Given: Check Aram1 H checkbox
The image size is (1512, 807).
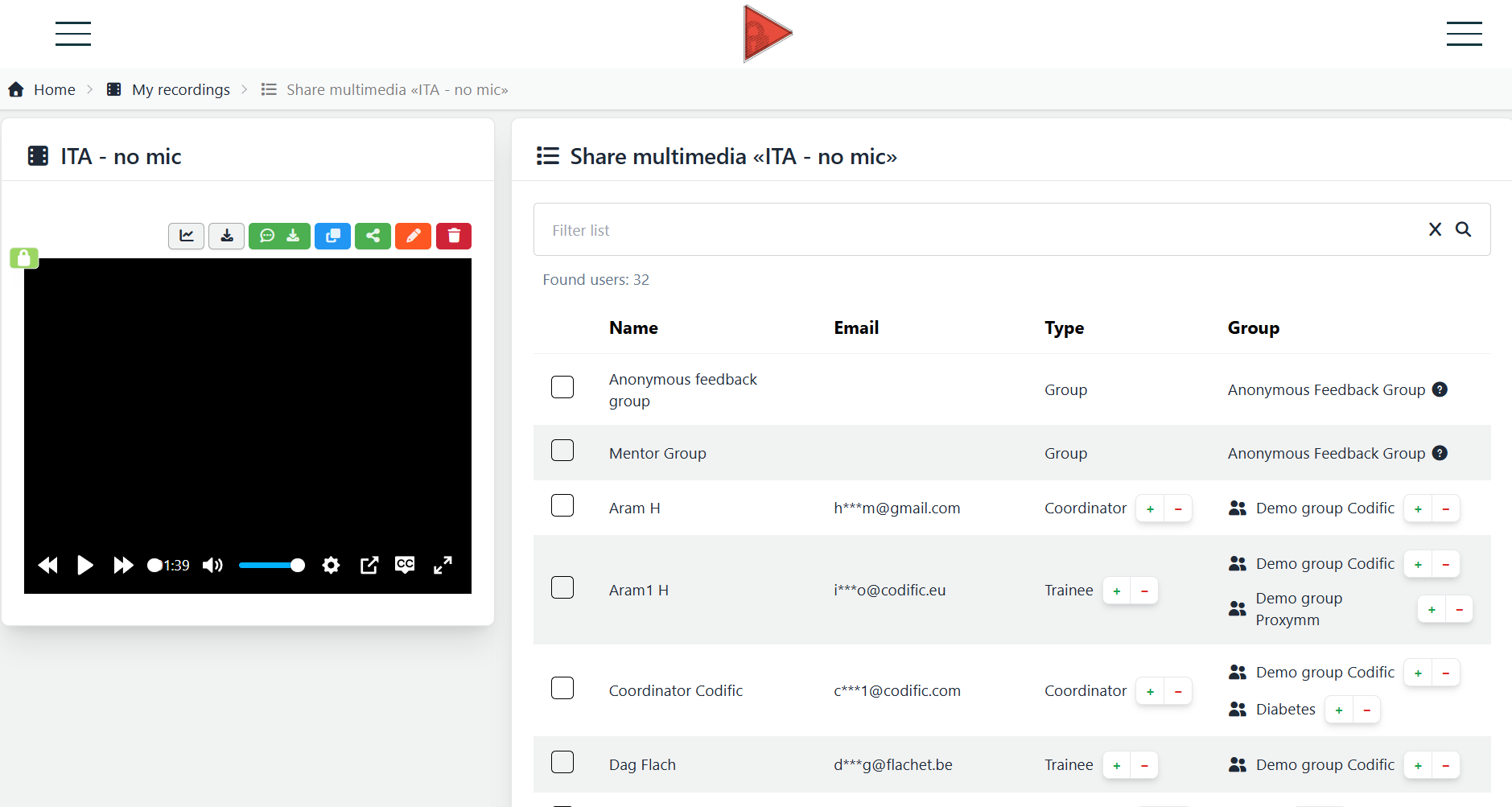Looking at the screenshot, I should coord(562,587).
